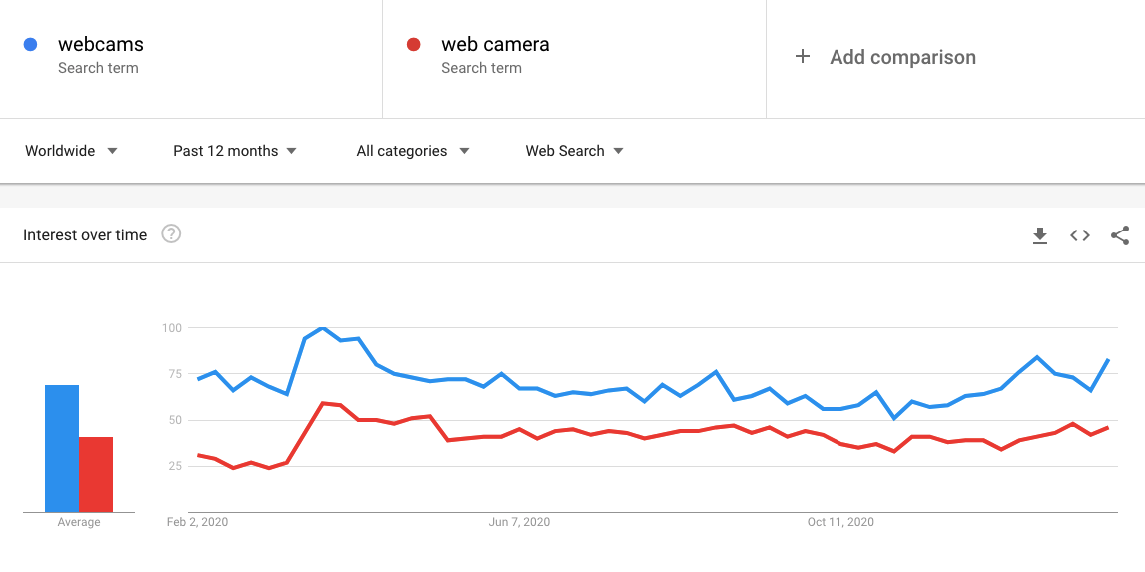Edit the webcams search term
The image size is (1145, 572).
coord(101,45)
